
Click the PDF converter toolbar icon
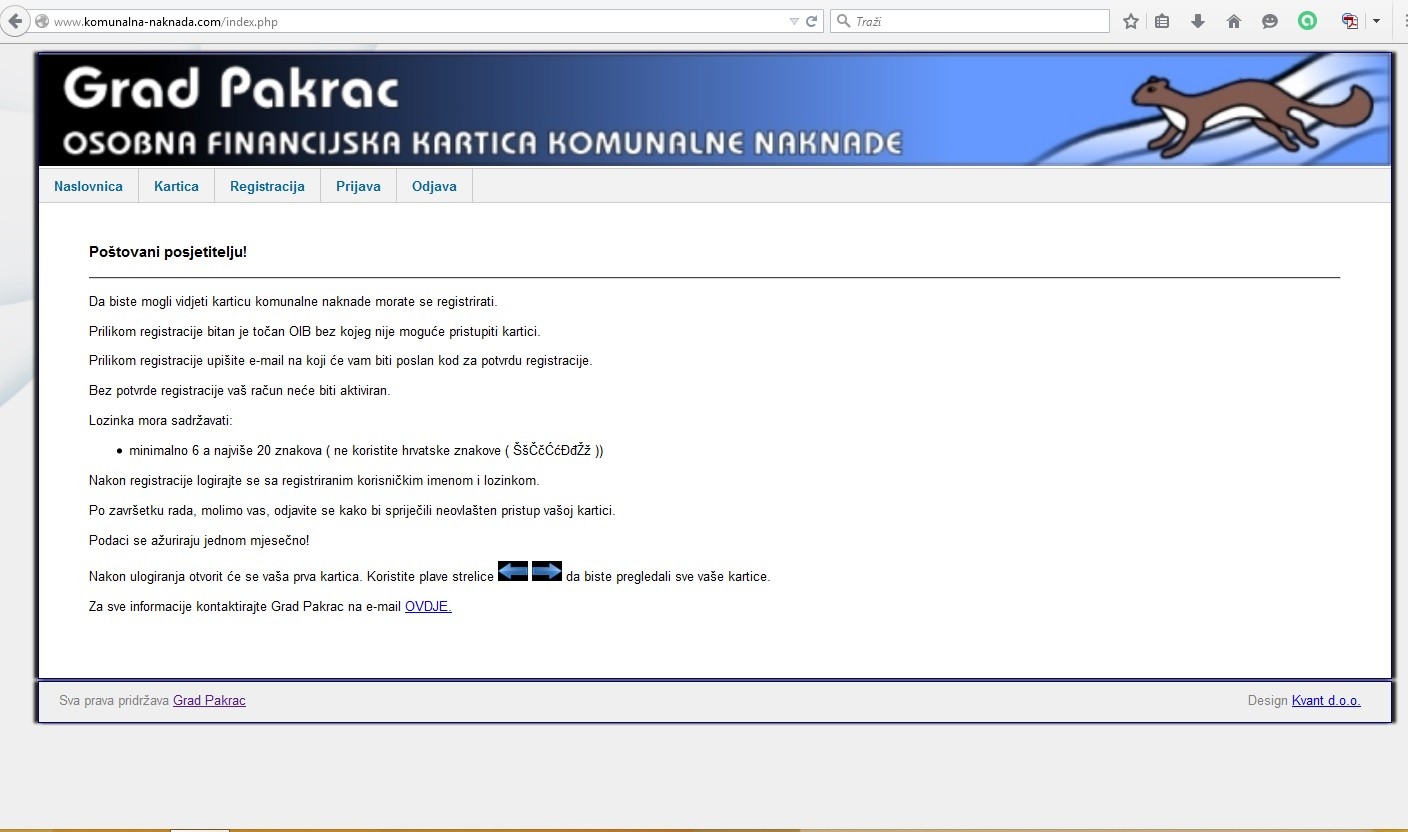1350,21
